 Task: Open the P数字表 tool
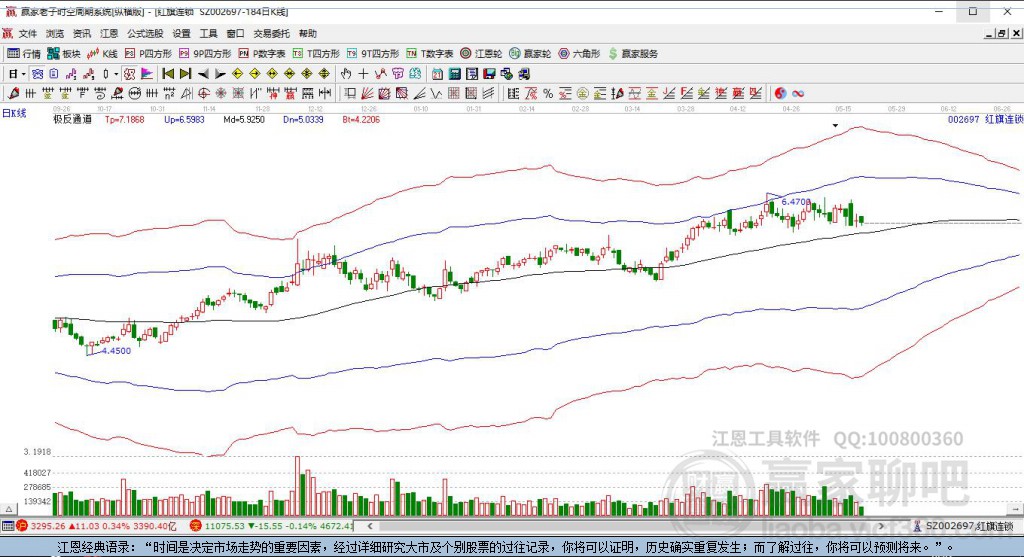click(x=262, y=54)
